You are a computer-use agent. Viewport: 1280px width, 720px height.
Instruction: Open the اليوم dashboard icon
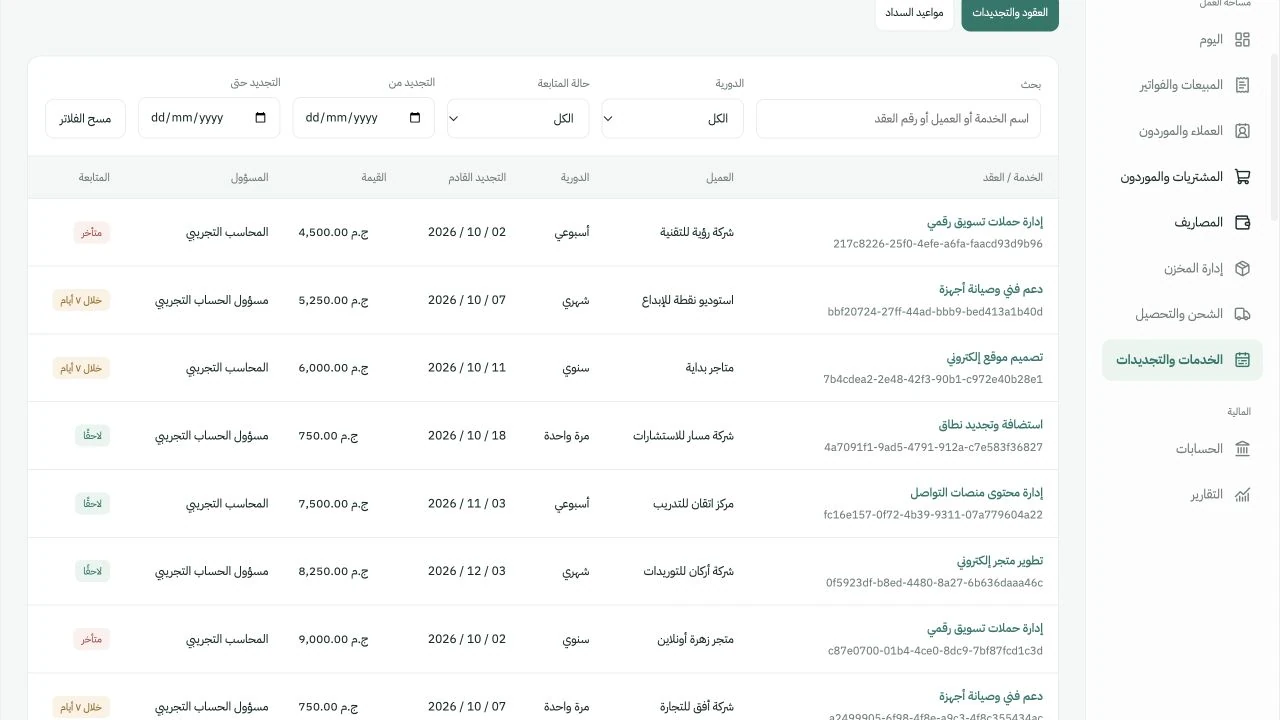tap(1242, 40)
